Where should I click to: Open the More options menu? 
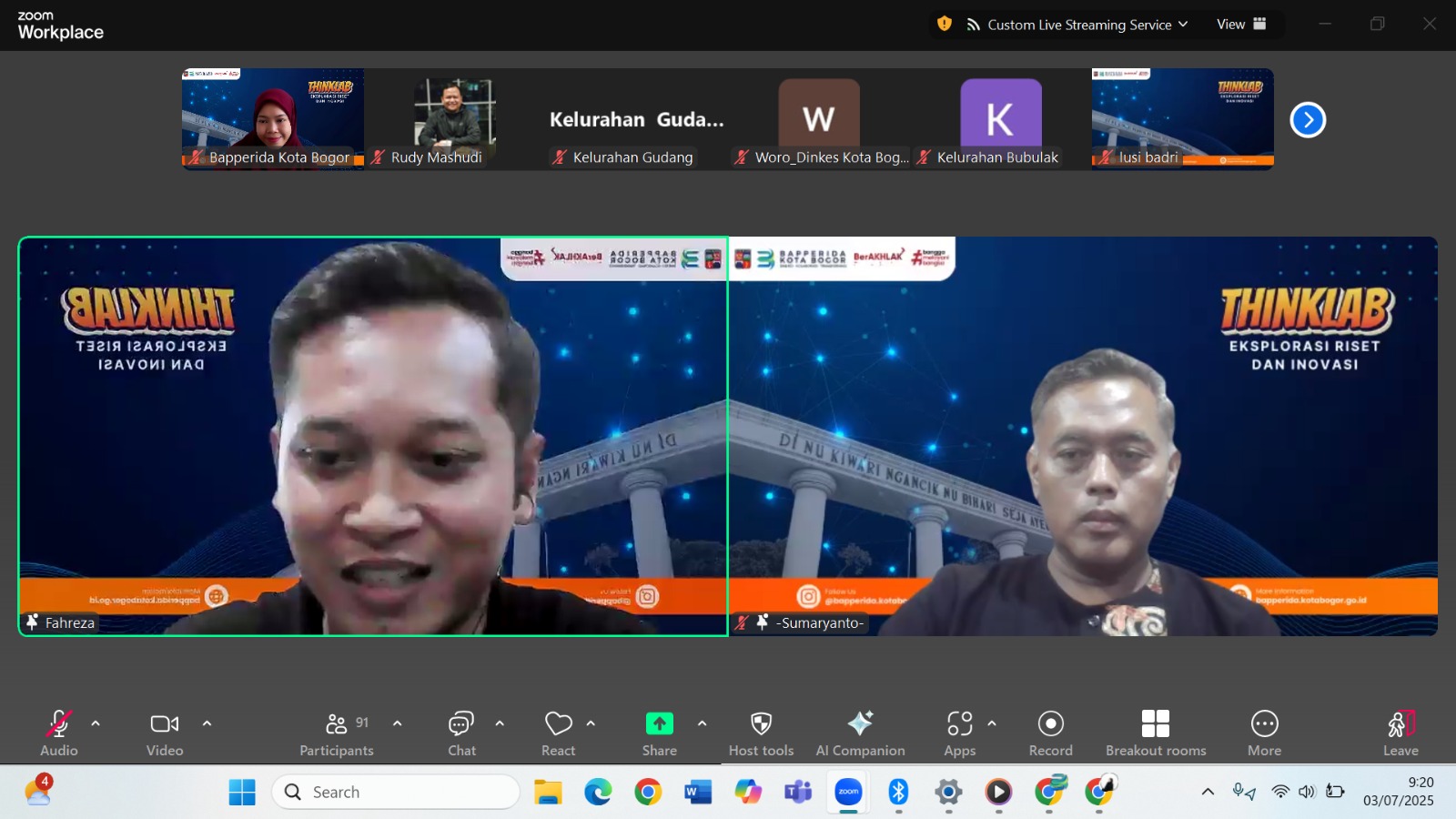click(x=1264, y=733)
